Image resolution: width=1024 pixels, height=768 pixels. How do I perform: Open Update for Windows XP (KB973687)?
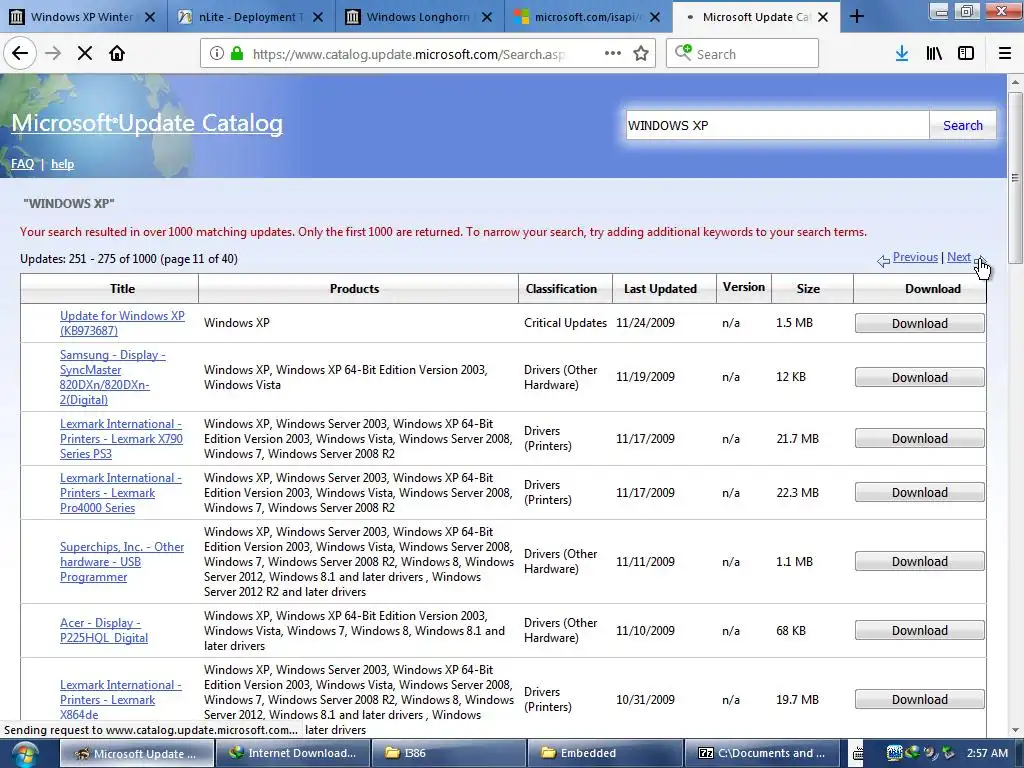point(122,323)
